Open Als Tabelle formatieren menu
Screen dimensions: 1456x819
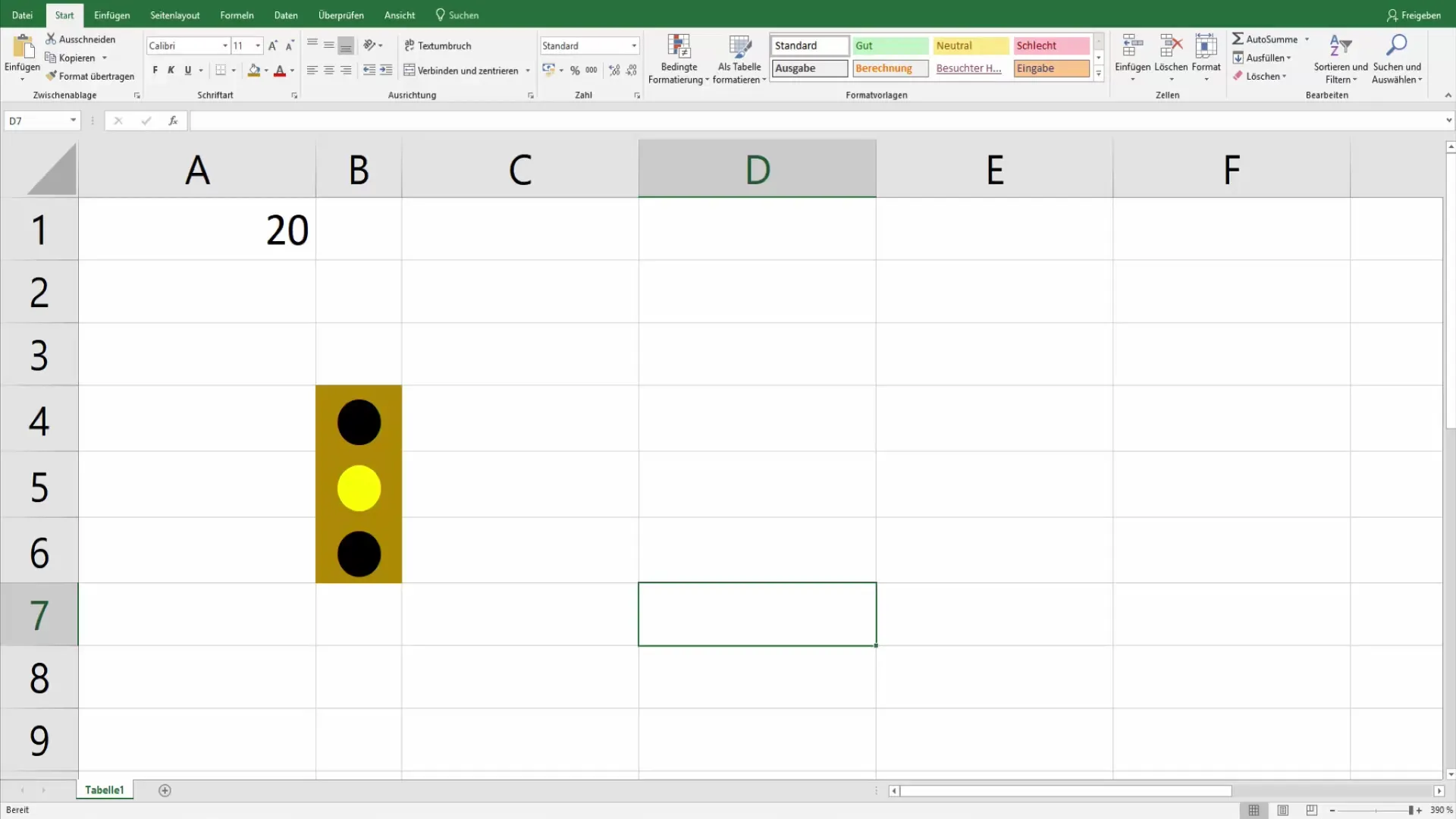739,59
